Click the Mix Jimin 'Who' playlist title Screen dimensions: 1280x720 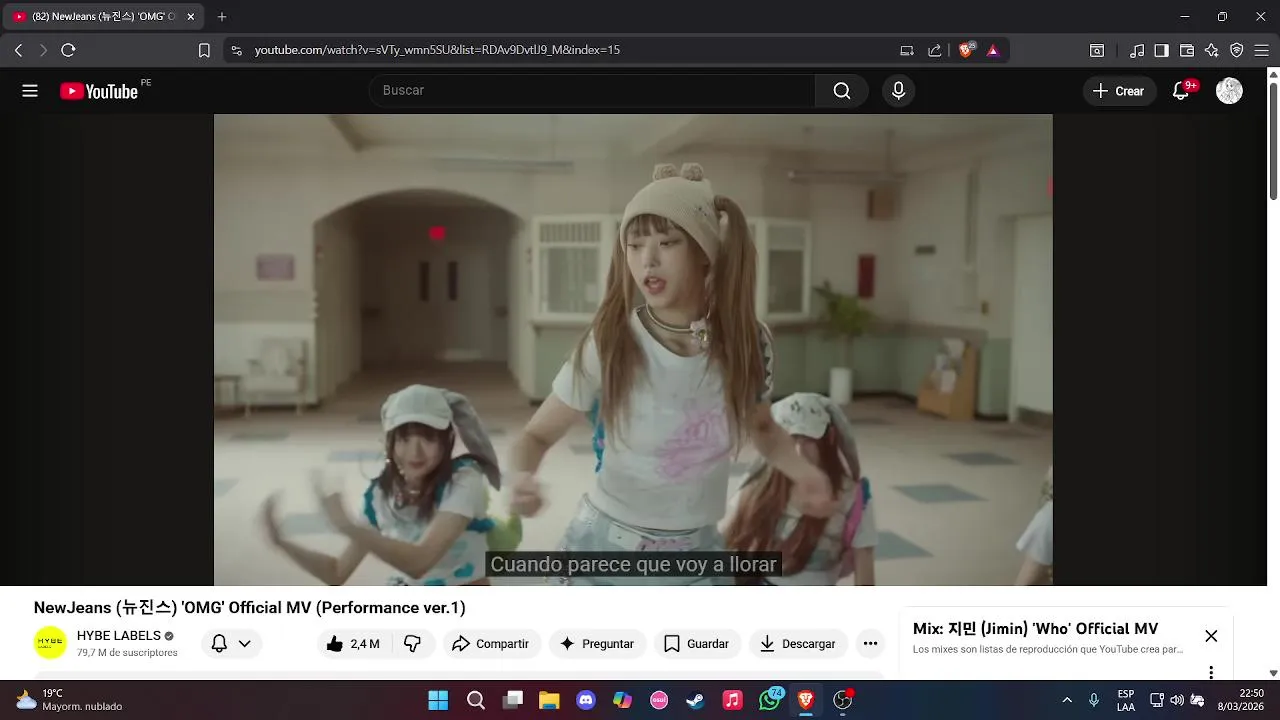point(1035,629)
